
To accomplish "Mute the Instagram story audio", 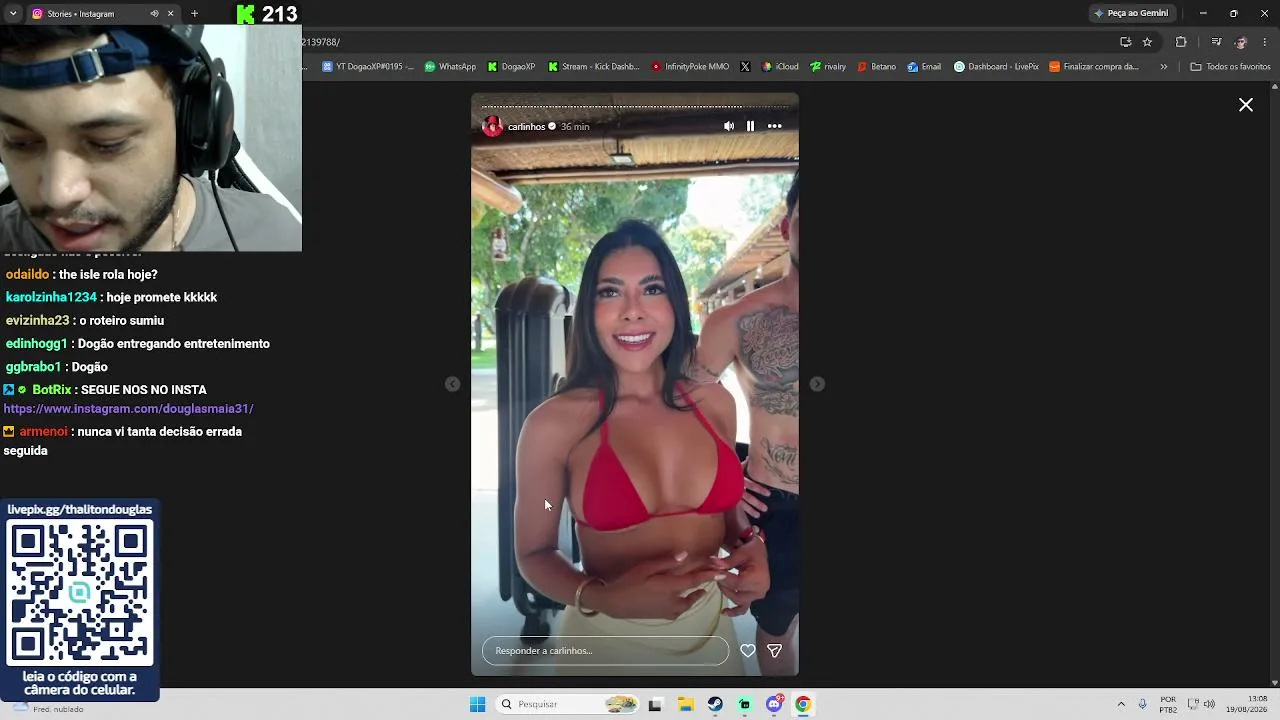I will [728, 126].
